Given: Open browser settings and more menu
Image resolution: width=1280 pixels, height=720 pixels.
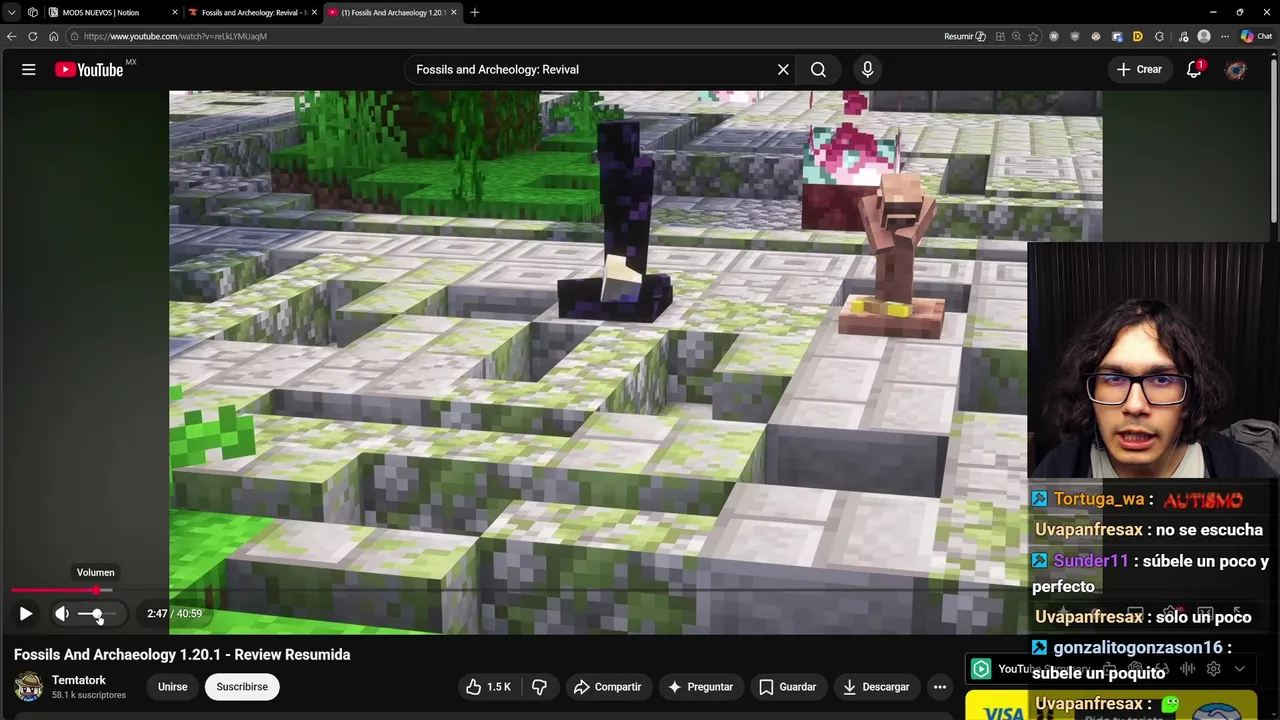Looking at the screenshot, I should tap(1225, 36).
